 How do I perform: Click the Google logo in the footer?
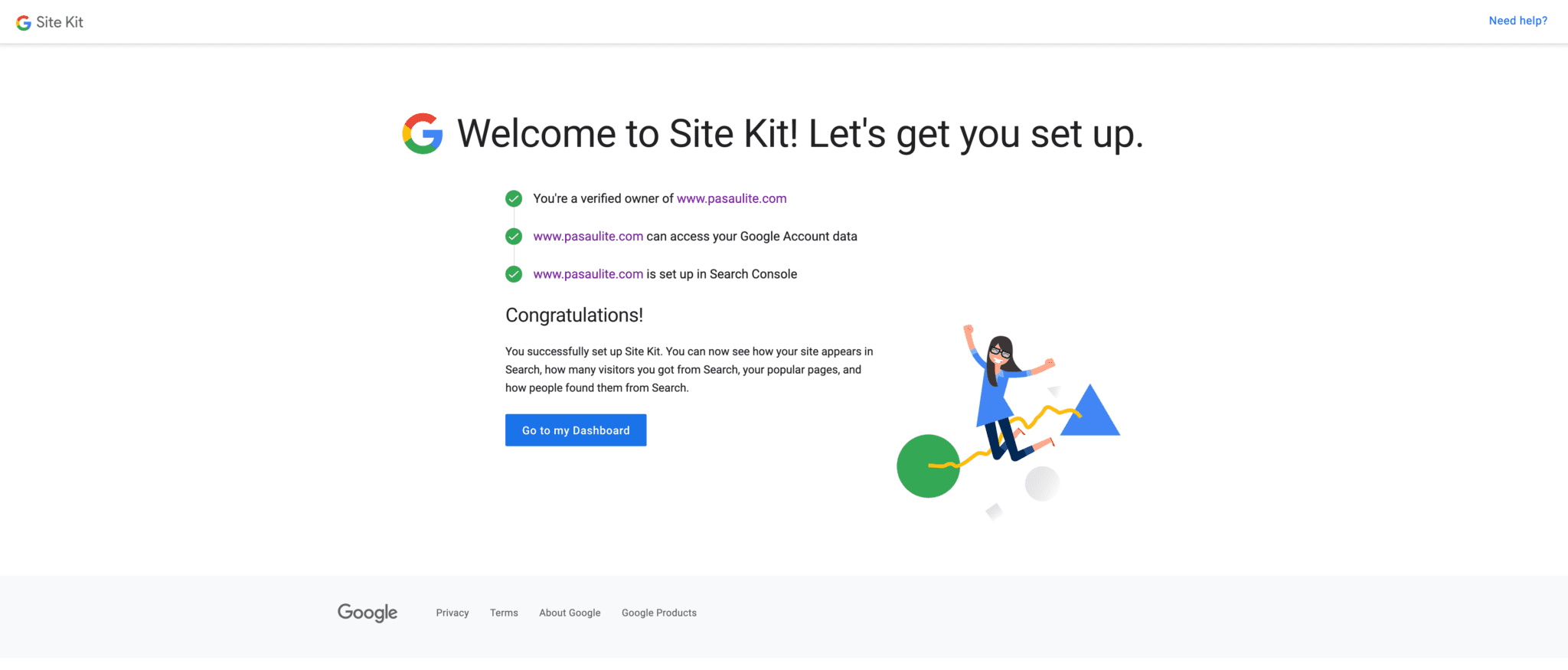(x=367, y=613)
